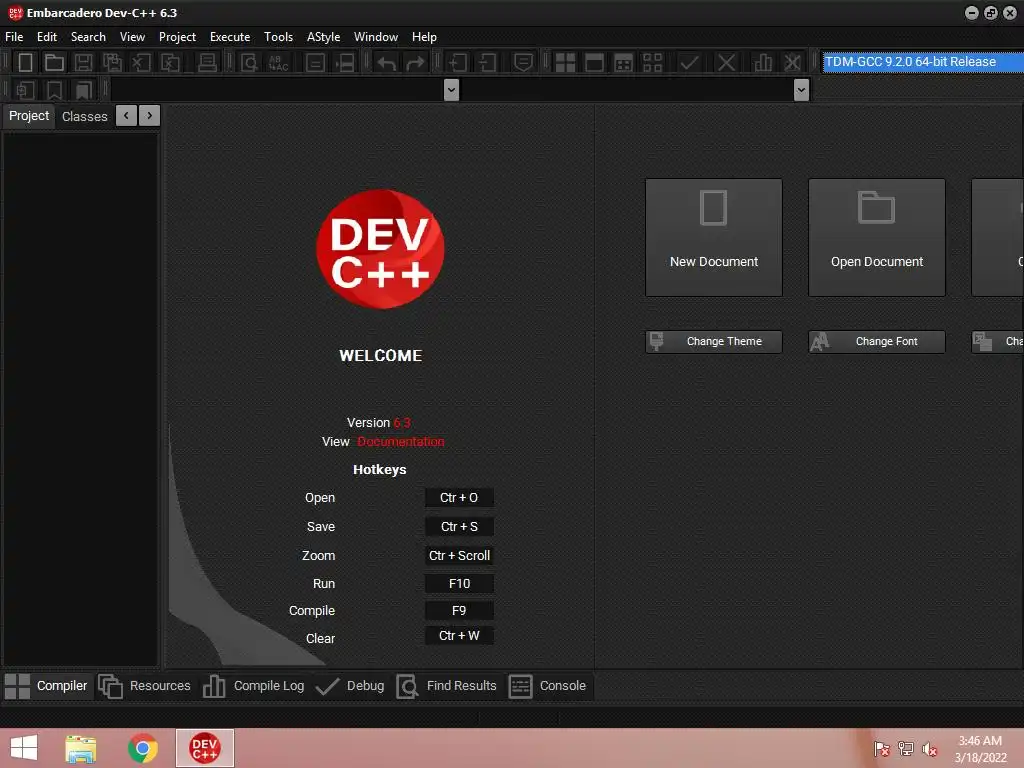The width and height of the screenshot is (1024, 768).
Task: Open the TDM-GCC 9.2.0 compiler set dropdown
Action: pyautogui.click(x=923, y=62)
